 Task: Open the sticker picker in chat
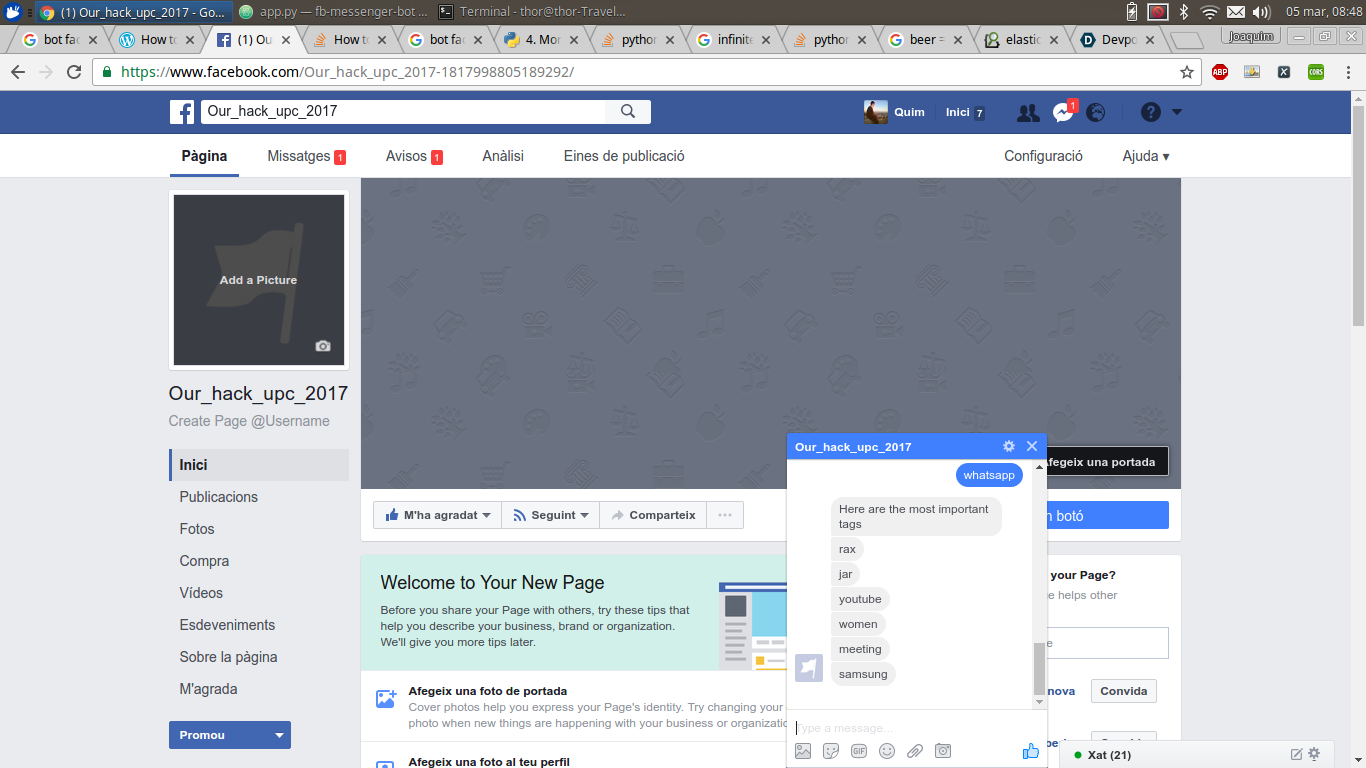point(831,751)
